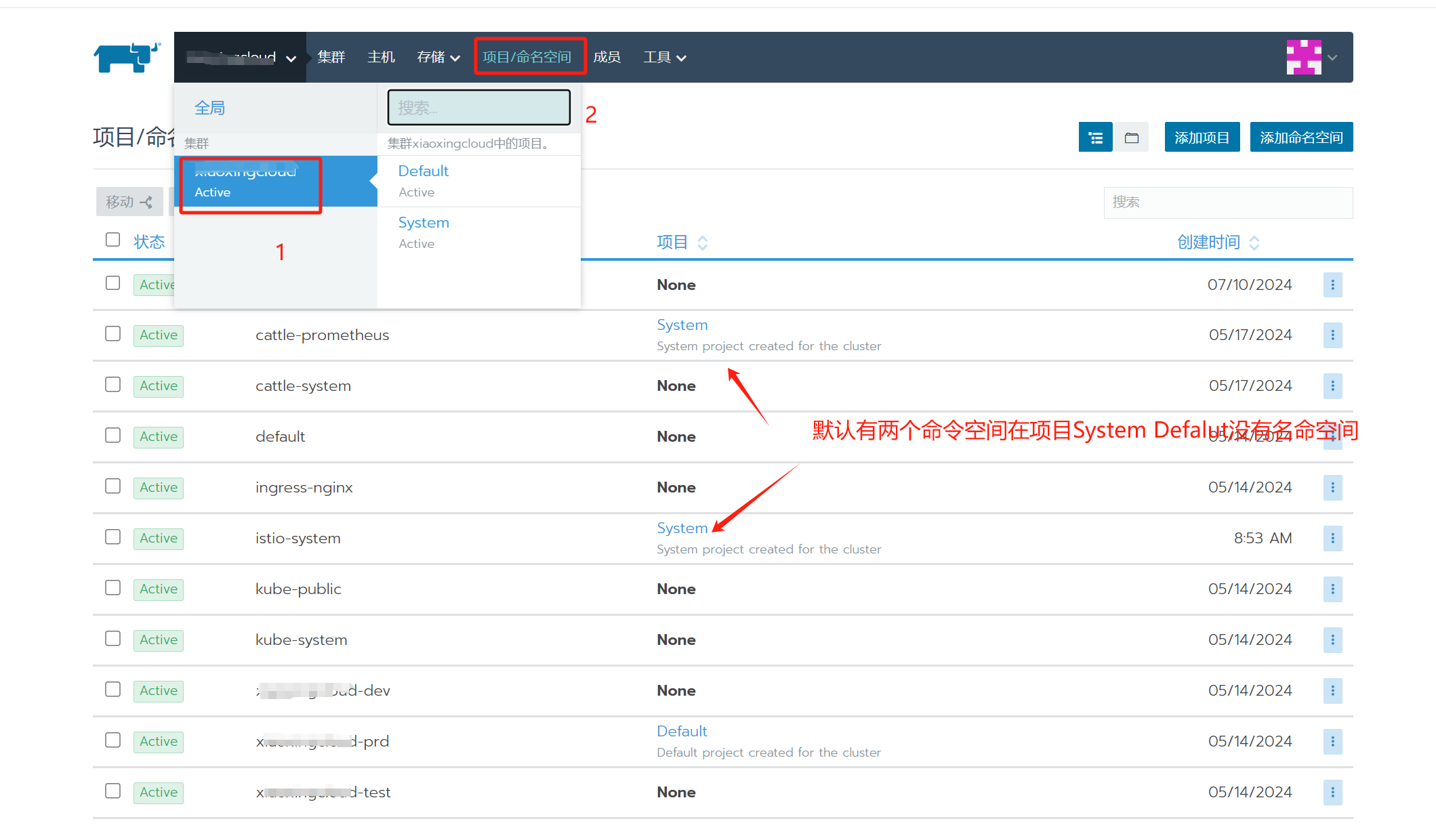Open actions menu for cattle-system row
Screen dimensions: 1436x840
(1332, 386)
